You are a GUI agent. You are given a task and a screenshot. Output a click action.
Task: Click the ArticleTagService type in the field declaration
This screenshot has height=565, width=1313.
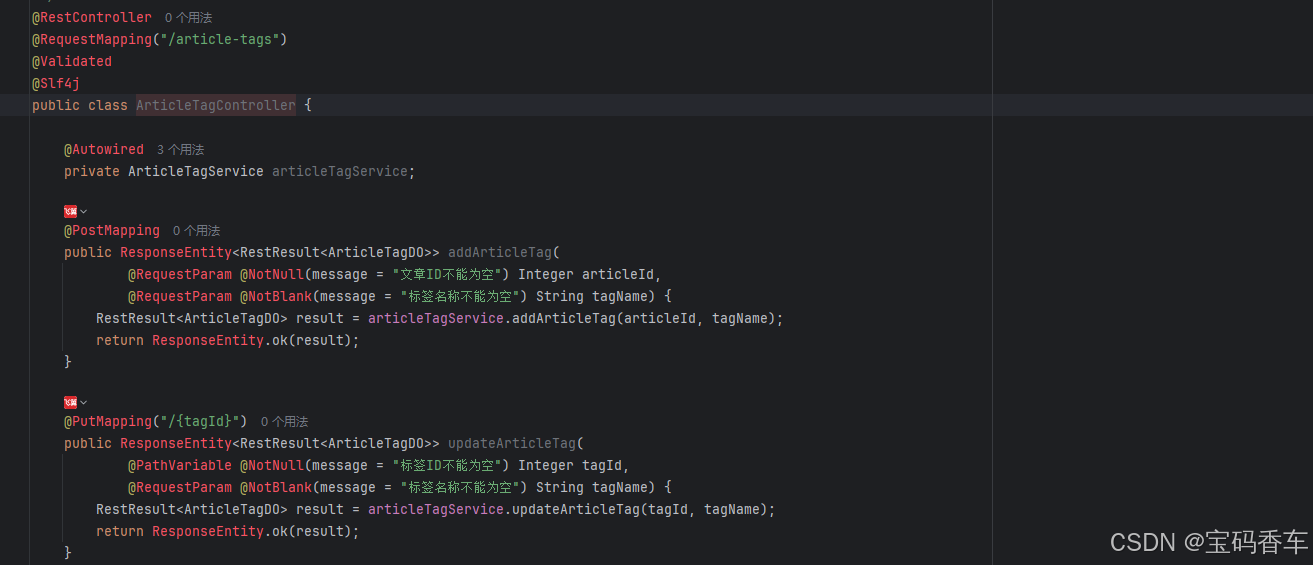point(195,171)
